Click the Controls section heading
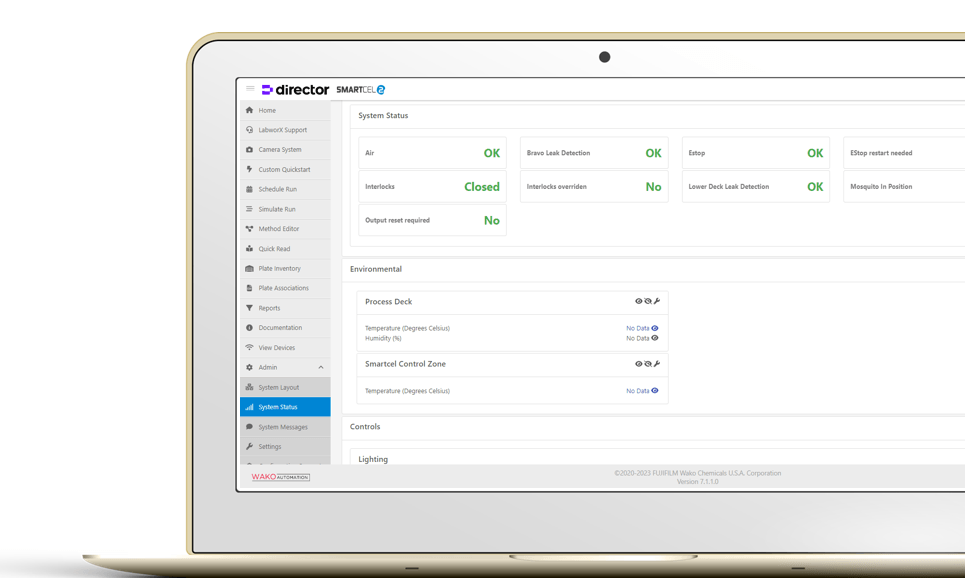The height and width of the screenshot is (578, 965). [x=365, y=427]
